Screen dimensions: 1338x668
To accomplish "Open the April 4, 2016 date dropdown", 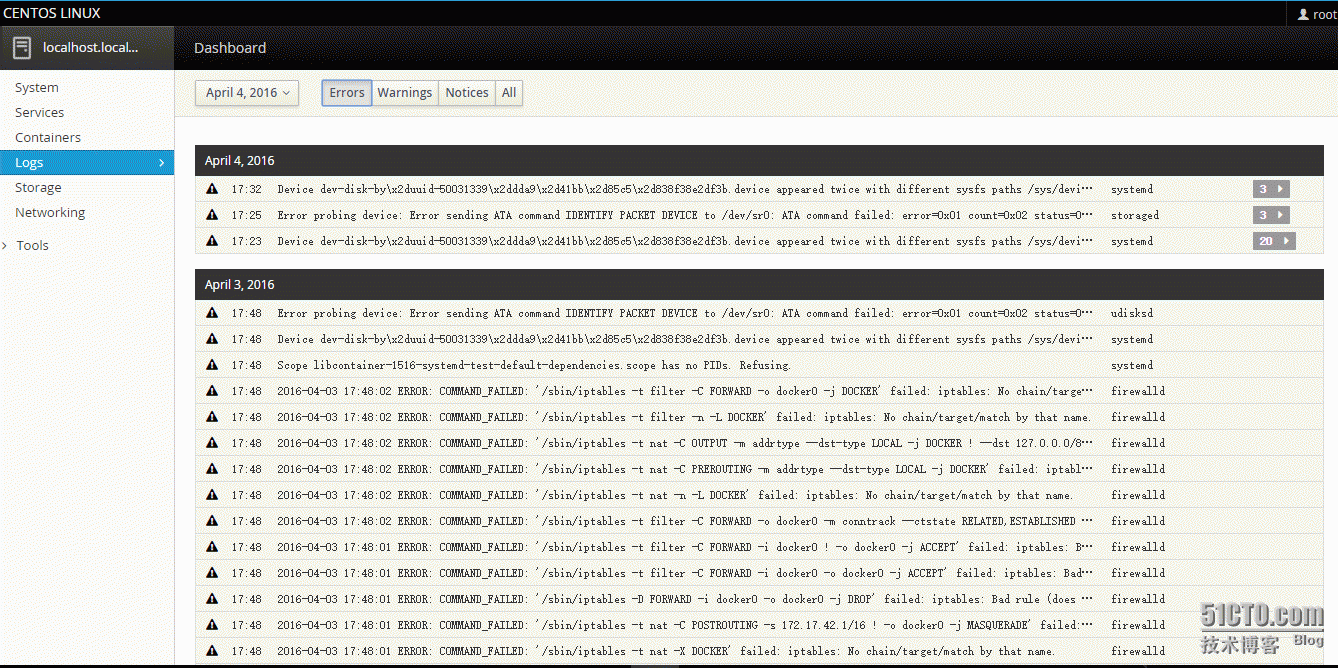I will [x=247, y=93].
